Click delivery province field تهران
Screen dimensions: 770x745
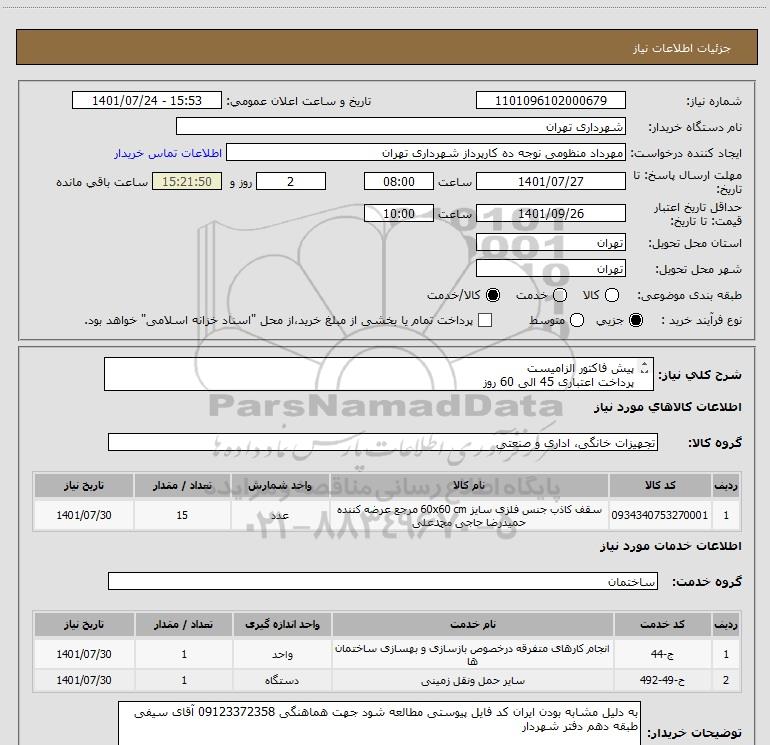550,242
